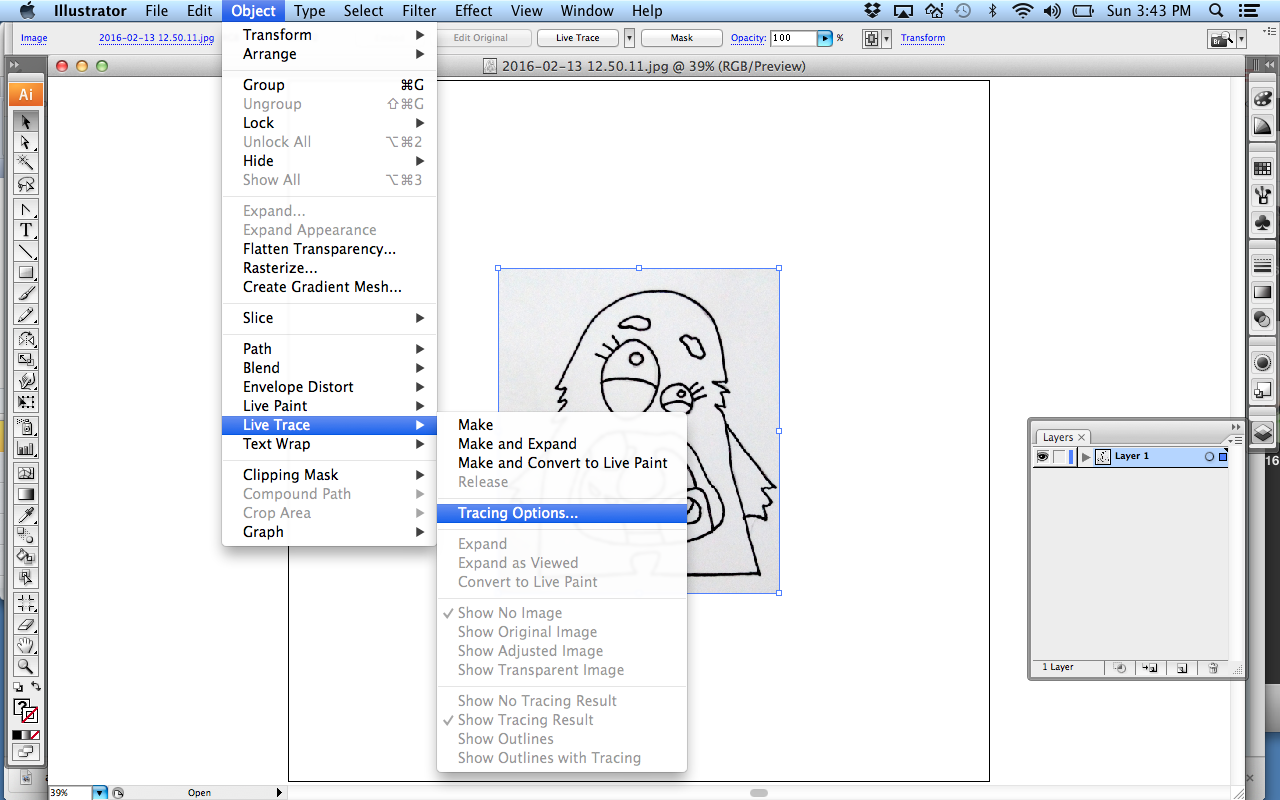1280x800 pixels.
Task: Select the Lasso tool
Action: pos(26,184)
